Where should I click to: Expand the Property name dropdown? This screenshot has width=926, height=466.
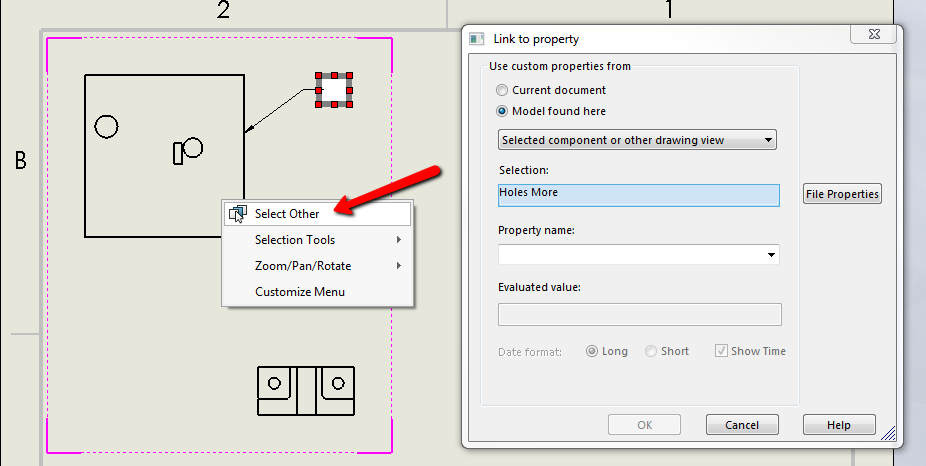639,255
